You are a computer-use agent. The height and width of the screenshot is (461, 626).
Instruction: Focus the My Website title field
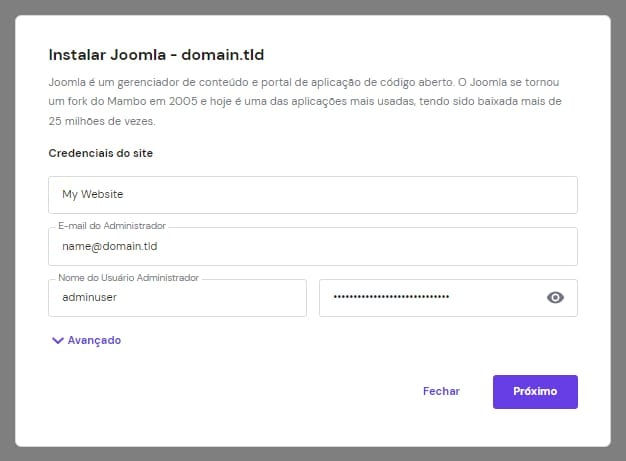pyautogui.click(x=312, y=195)
